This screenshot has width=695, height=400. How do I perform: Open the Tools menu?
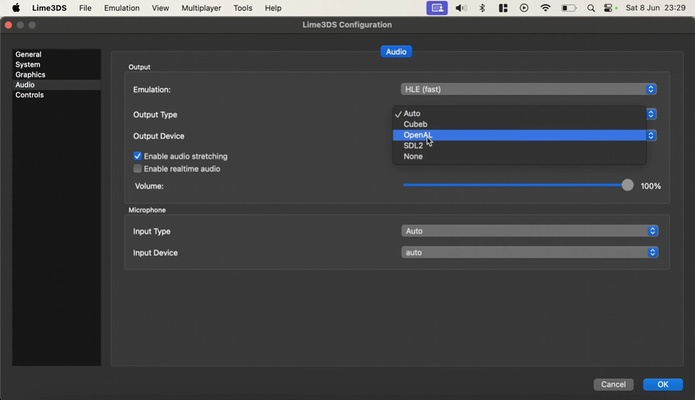click(x=242, y=8)
